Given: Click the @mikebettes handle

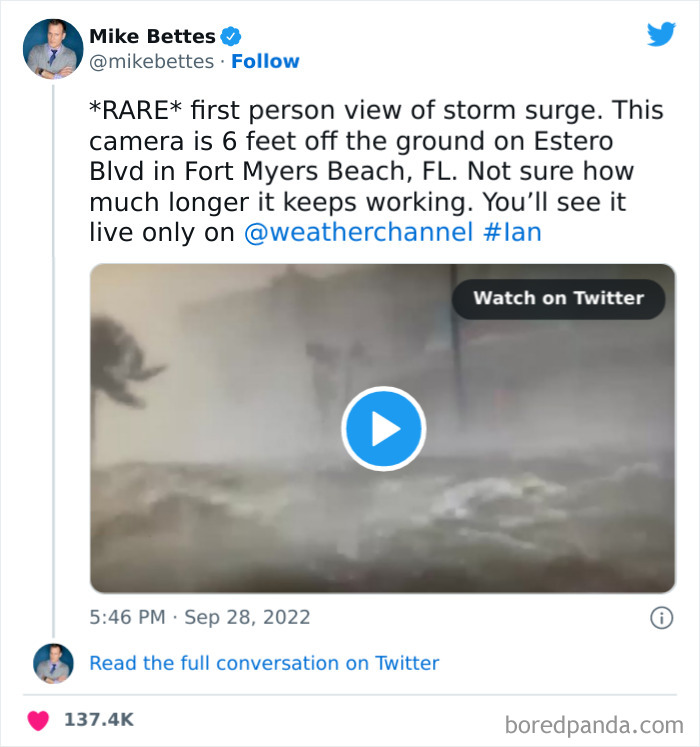Looking at the screenshot, I should coord(152,62).
